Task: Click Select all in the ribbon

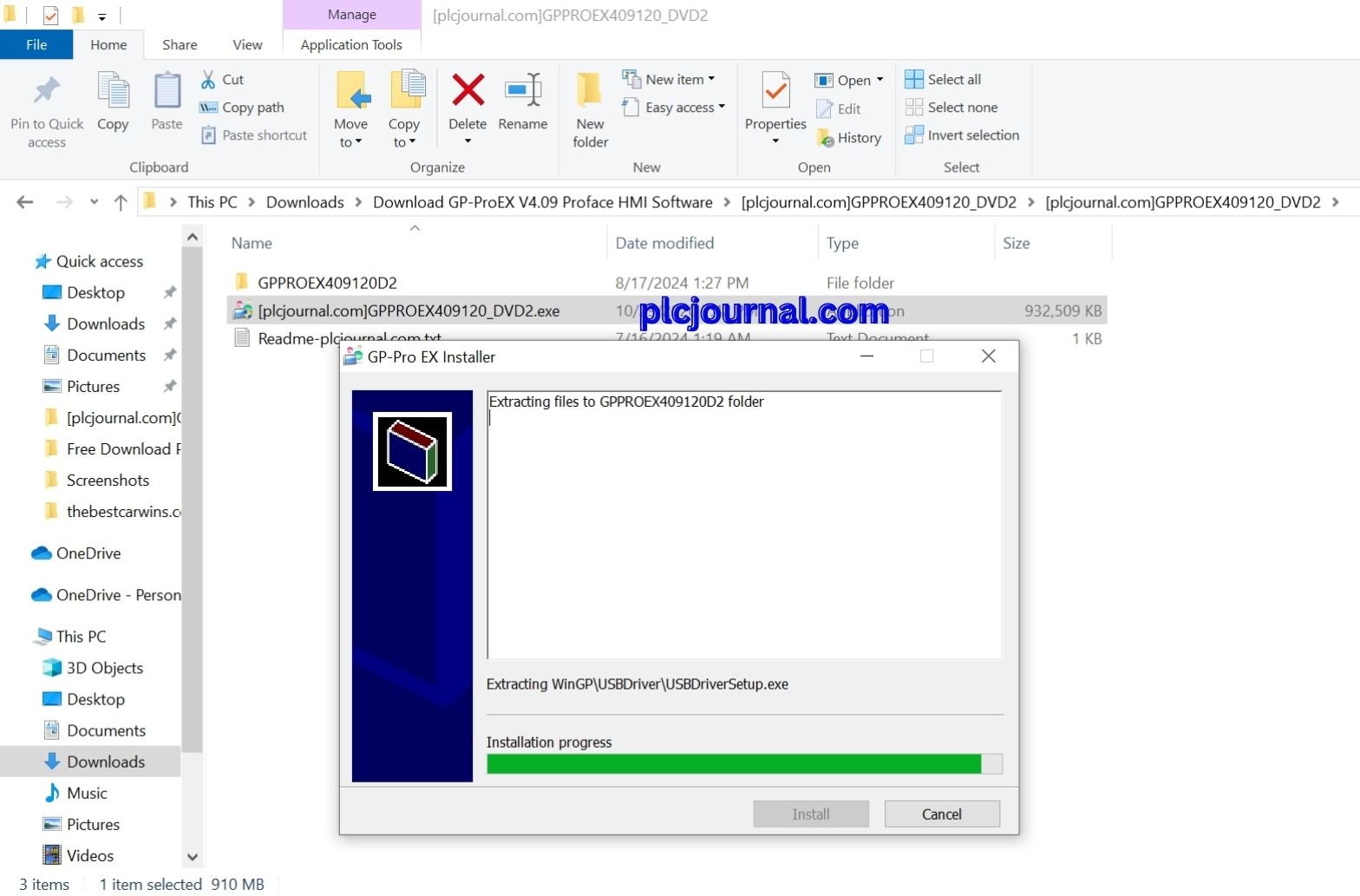Action: pos(943,80)
